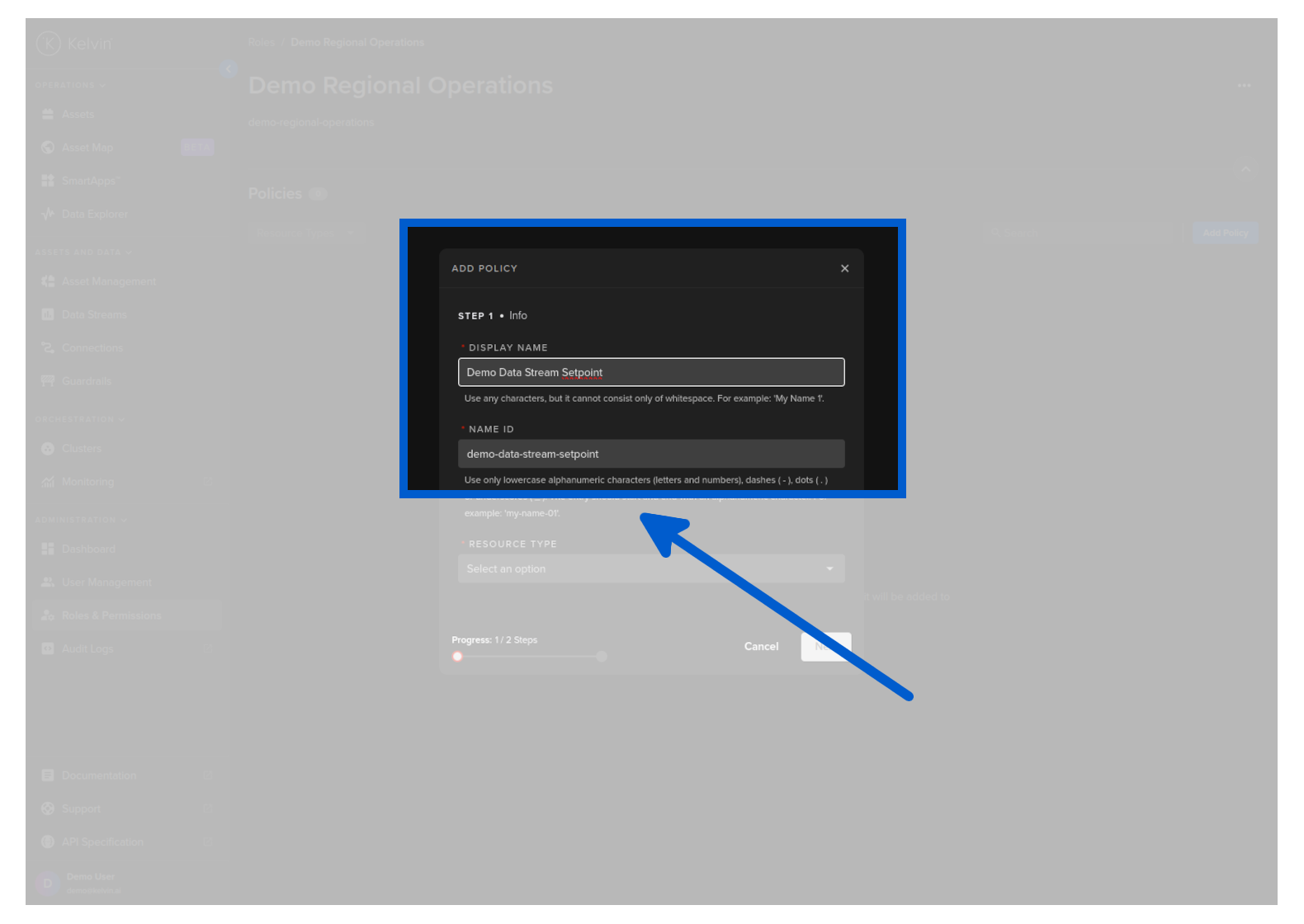Open Data Streams in sidebar
This screenshot has height=924, width=1304.
tap(94, 315)
